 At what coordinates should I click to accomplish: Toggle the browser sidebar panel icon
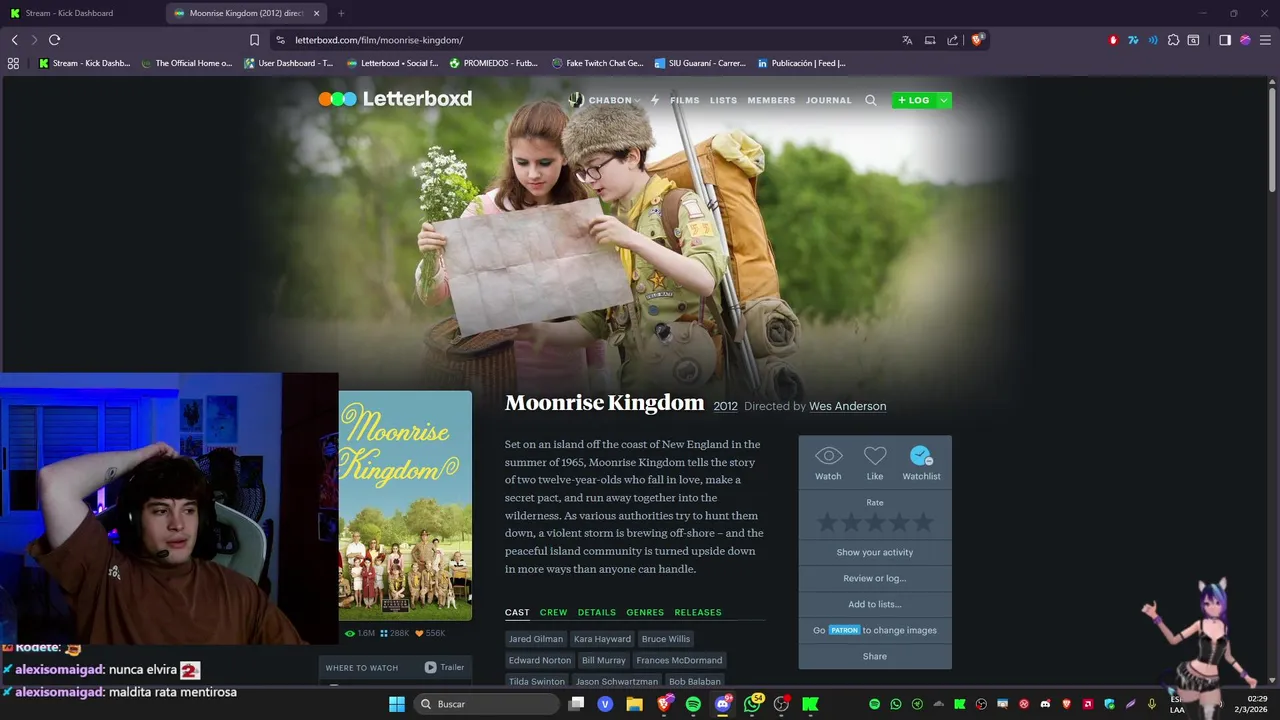1225,40
